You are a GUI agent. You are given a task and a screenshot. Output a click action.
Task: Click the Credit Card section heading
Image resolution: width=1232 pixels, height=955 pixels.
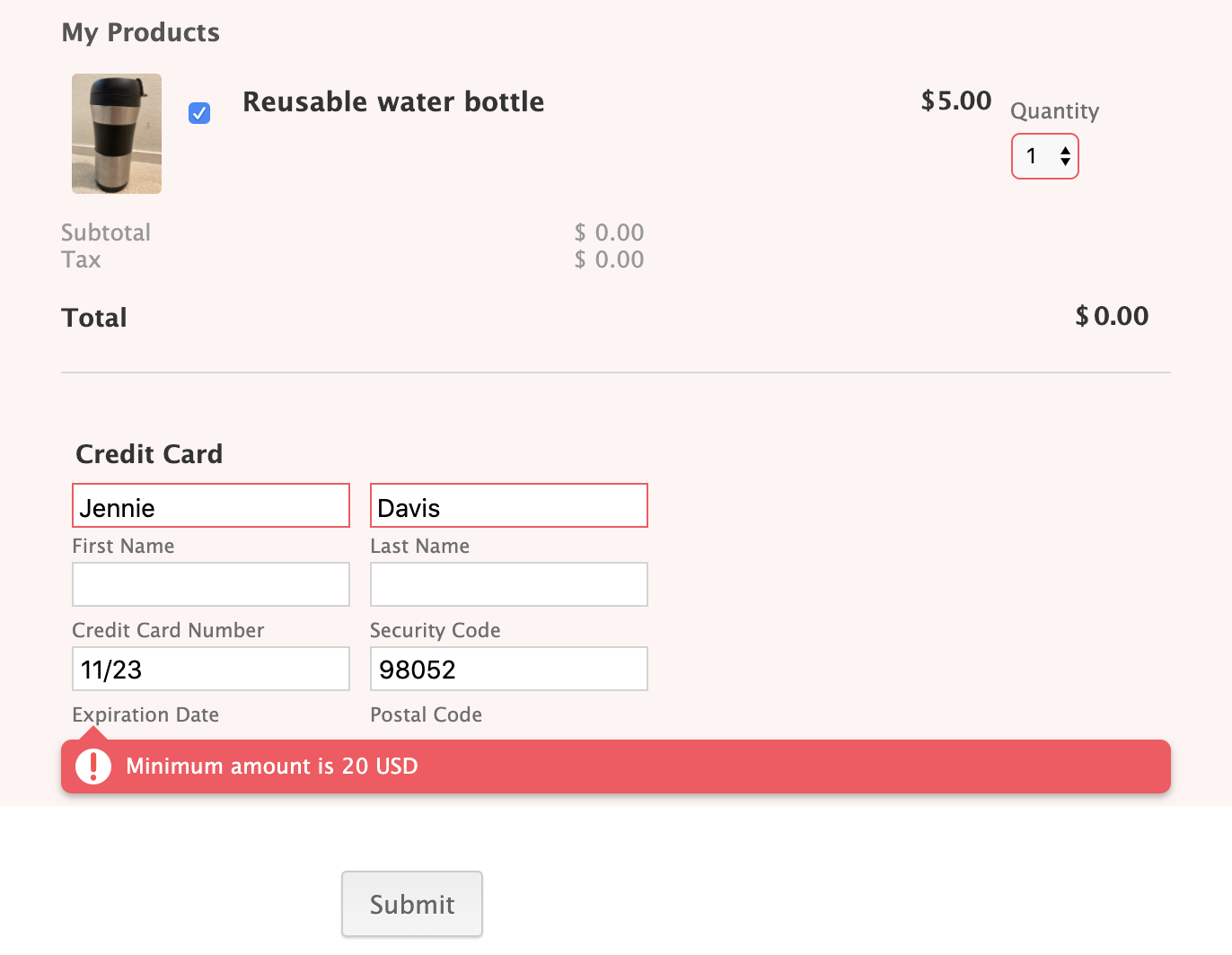click(149, 454)
